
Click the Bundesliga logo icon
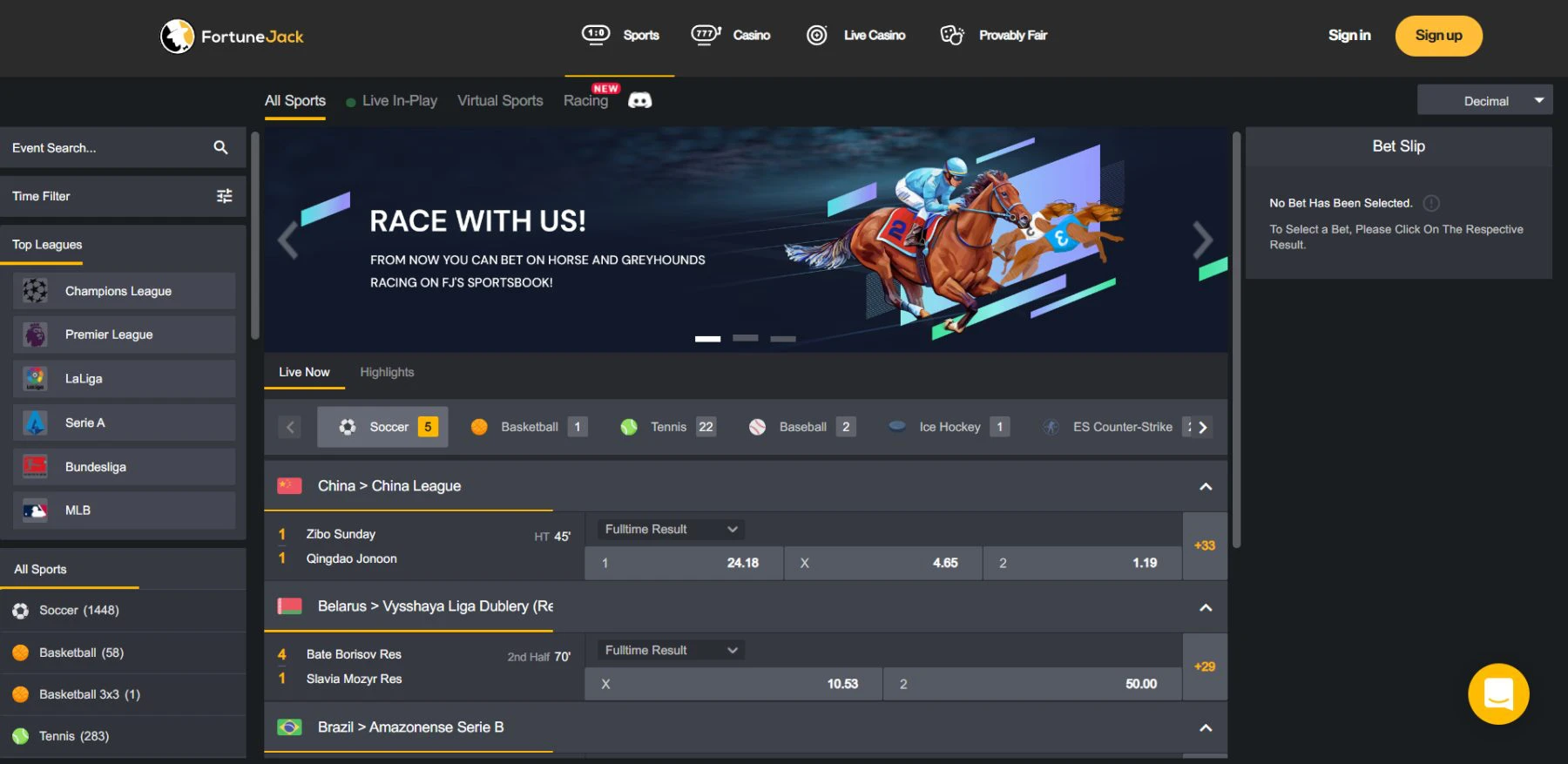click(35, 466)
